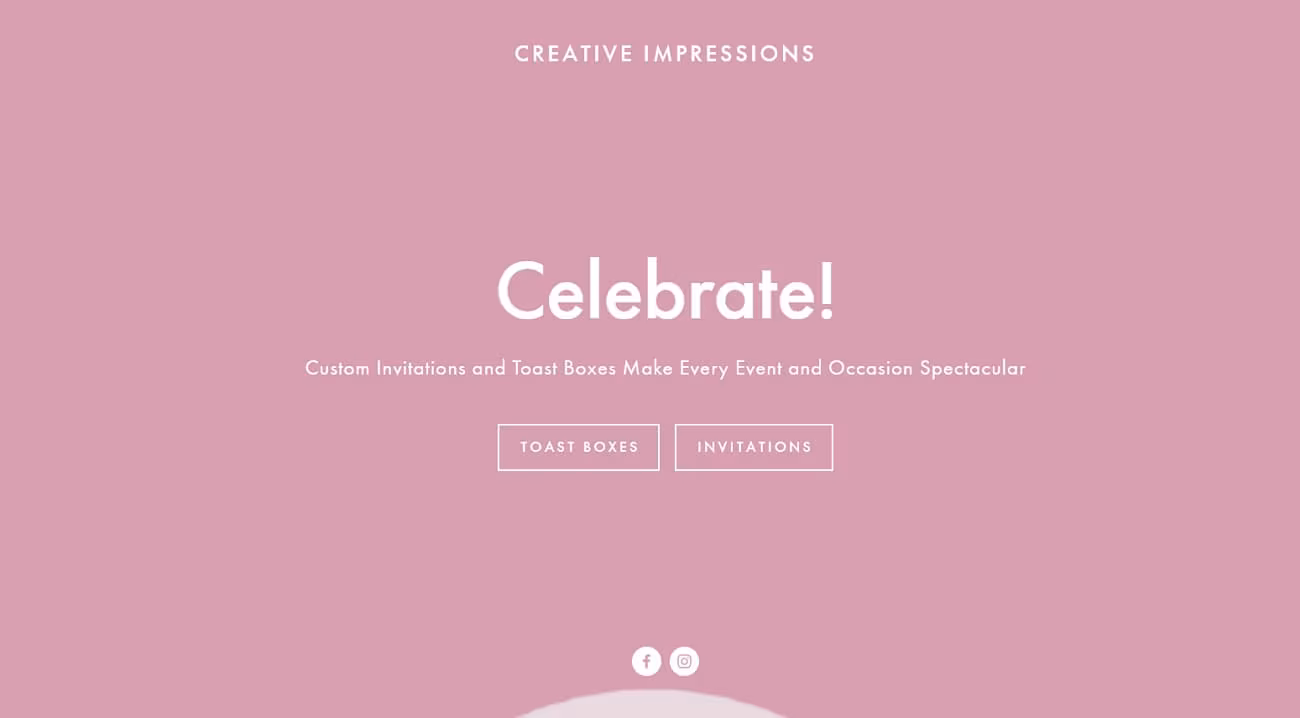
Task: Go home via Creative Impressions header link
Action: click(665, 54)
